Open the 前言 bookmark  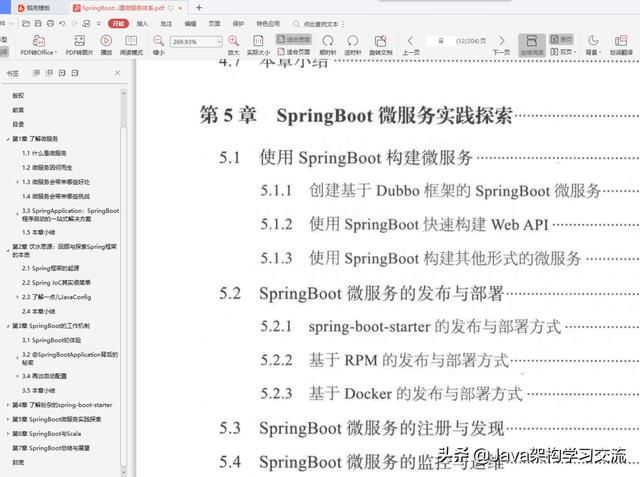click(x=18, y=110)
